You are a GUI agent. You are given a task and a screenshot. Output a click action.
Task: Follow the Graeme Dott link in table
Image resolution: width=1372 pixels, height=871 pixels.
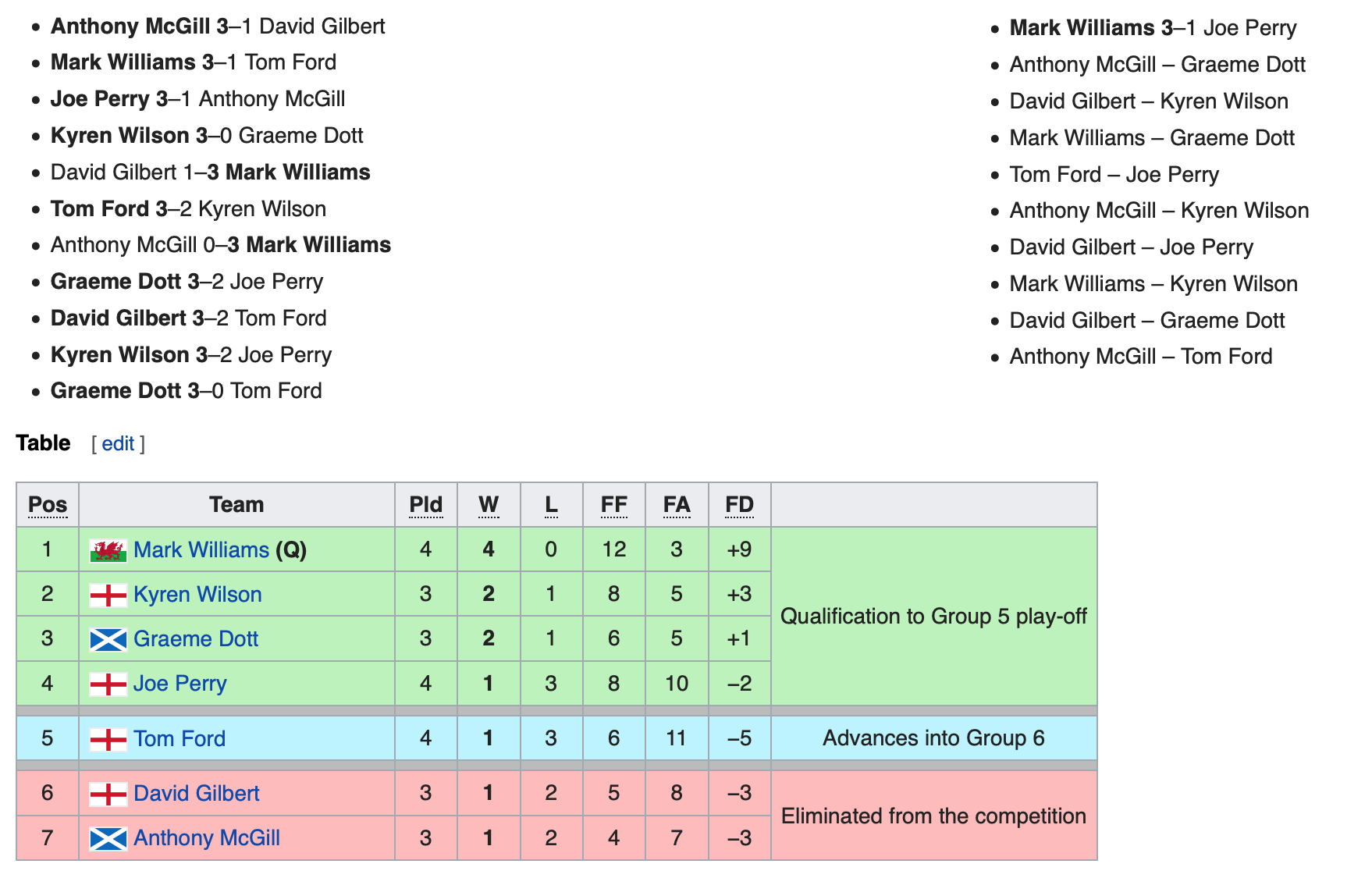[196, 638]
